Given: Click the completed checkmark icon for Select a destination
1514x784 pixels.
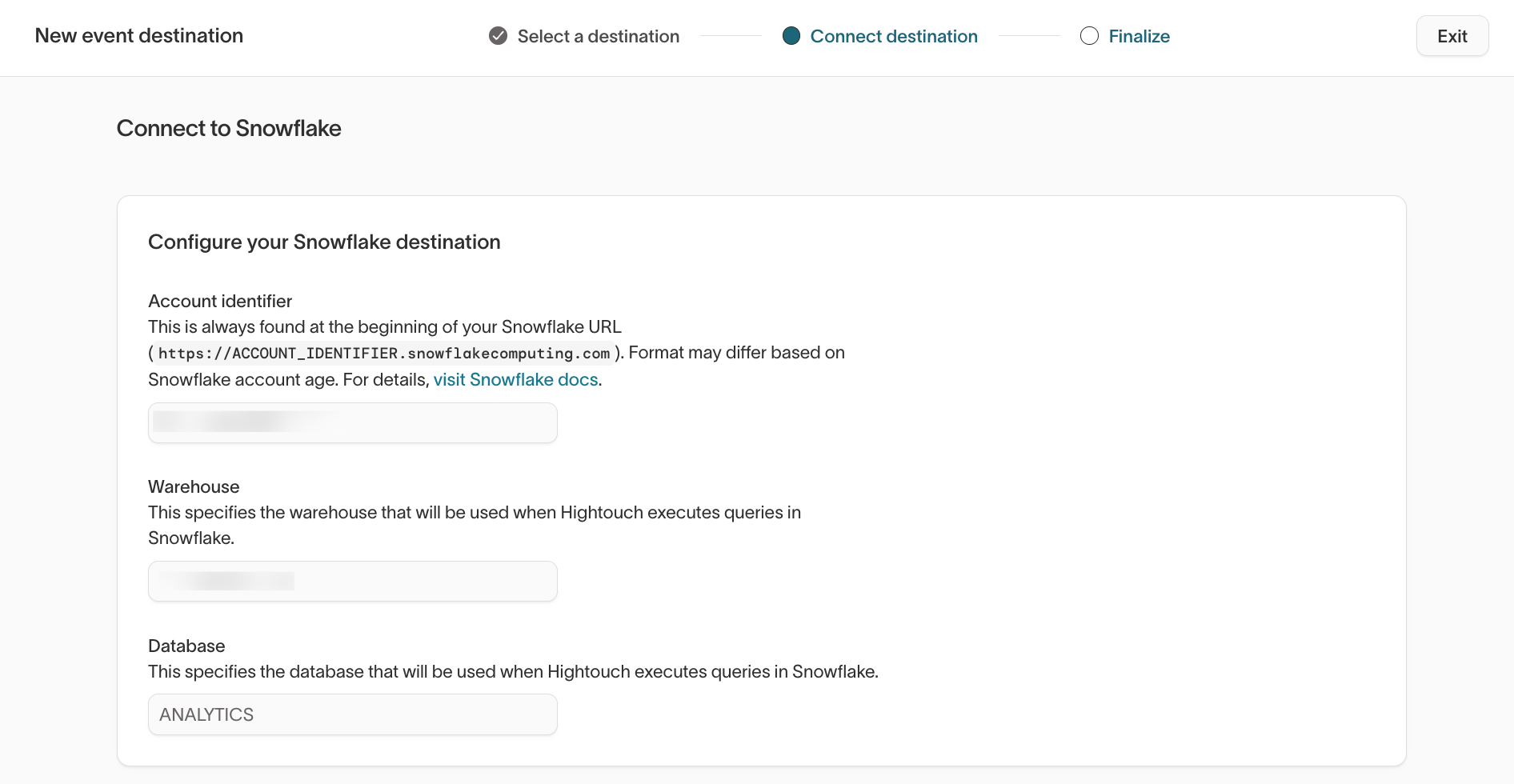Looking at the screenshot, I should tap(498, 36).
